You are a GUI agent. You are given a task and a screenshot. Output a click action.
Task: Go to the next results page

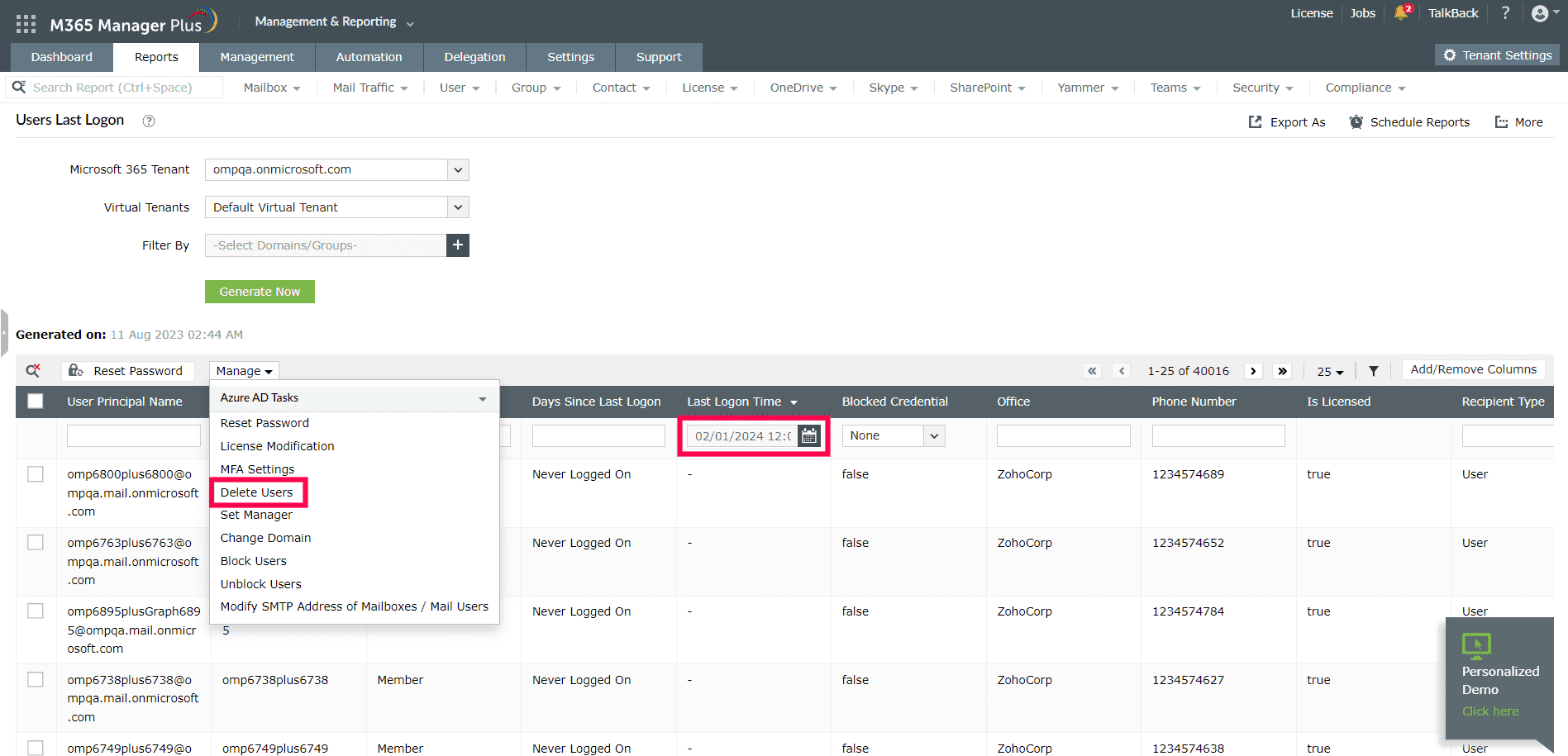(1253, 371)
